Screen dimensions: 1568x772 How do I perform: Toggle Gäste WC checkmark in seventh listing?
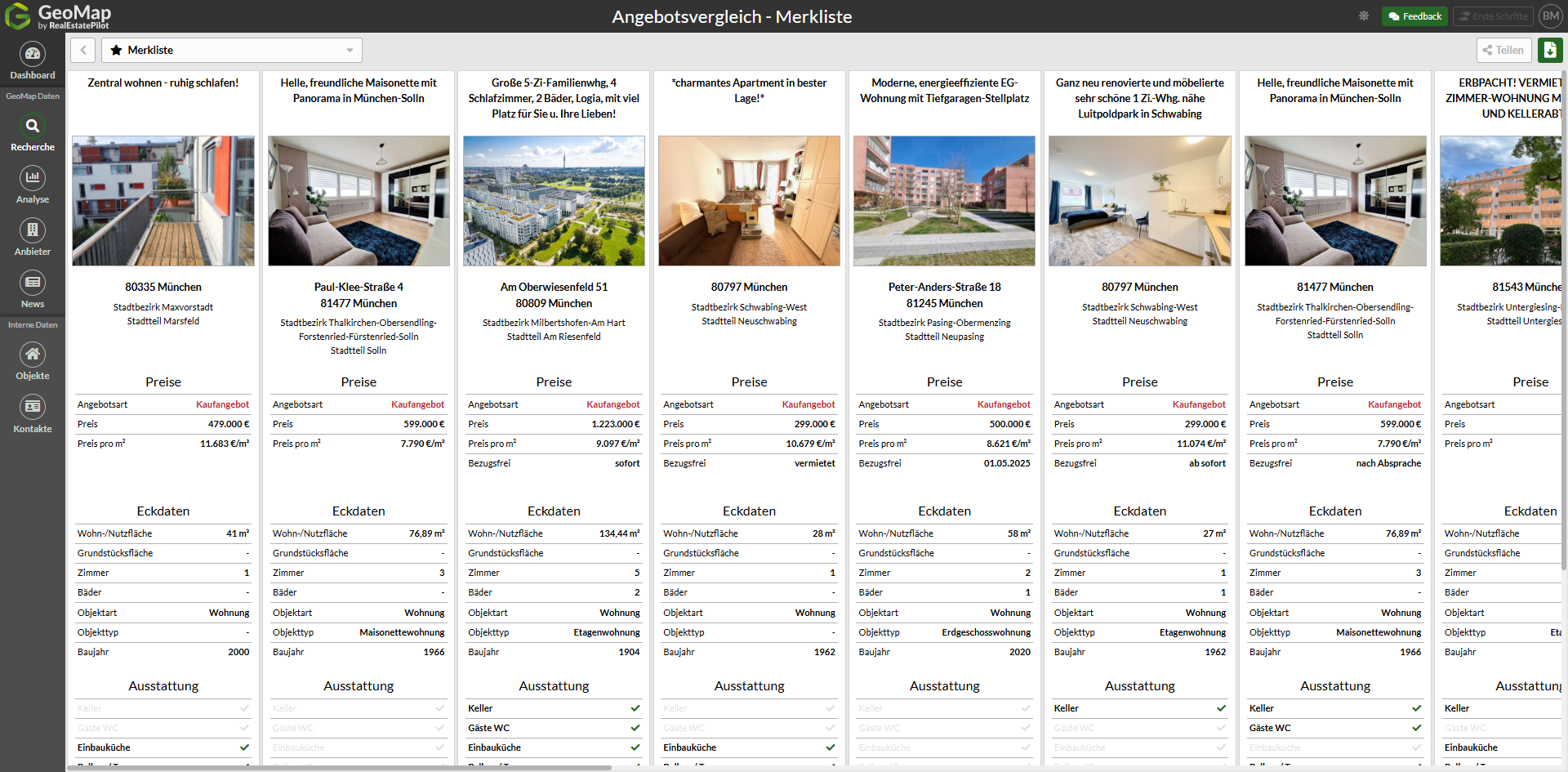pos(1416,728)
